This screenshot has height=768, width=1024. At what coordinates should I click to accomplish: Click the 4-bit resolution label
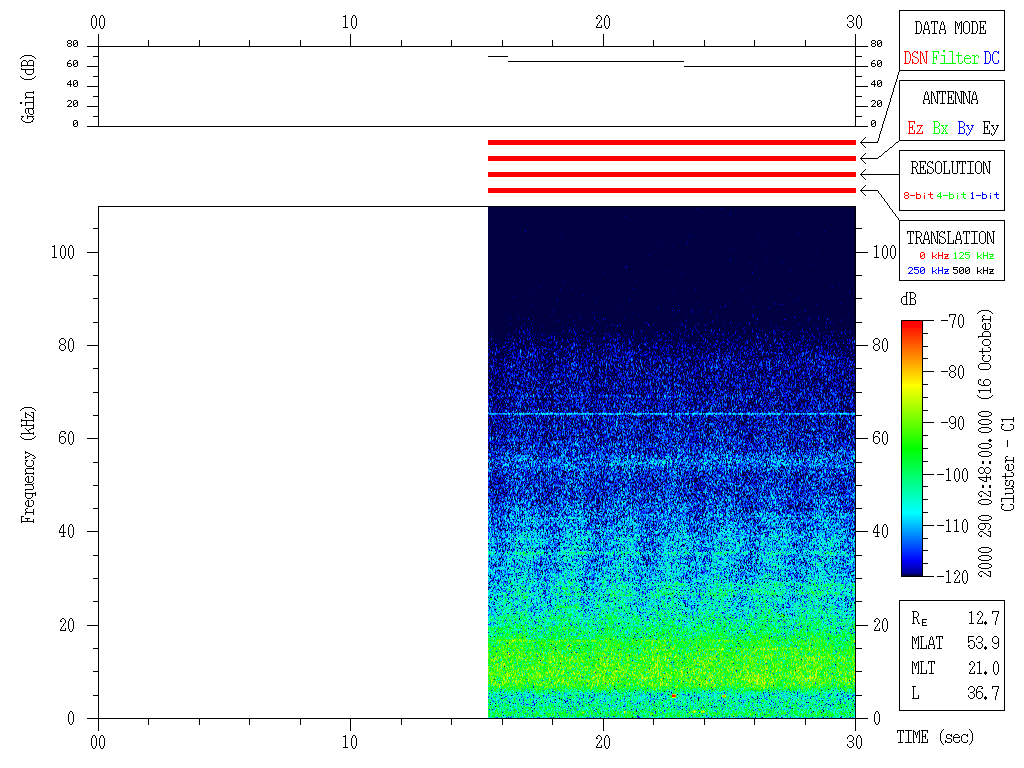952,196
